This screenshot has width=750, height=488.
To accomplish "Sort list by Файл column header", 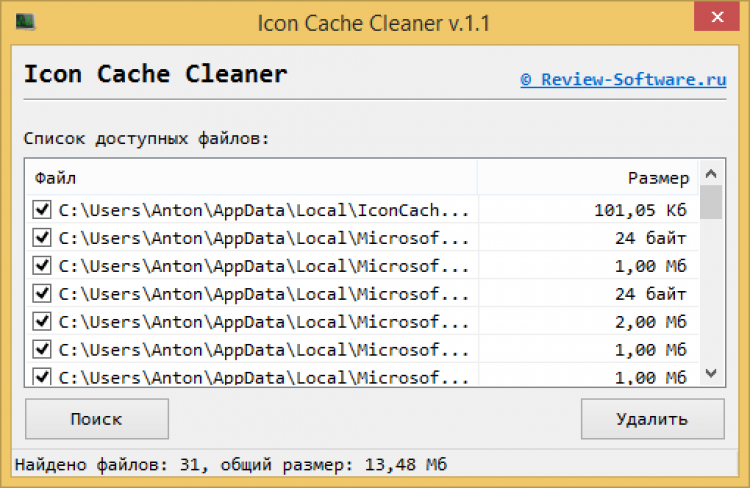I will (x=250, y=178).
